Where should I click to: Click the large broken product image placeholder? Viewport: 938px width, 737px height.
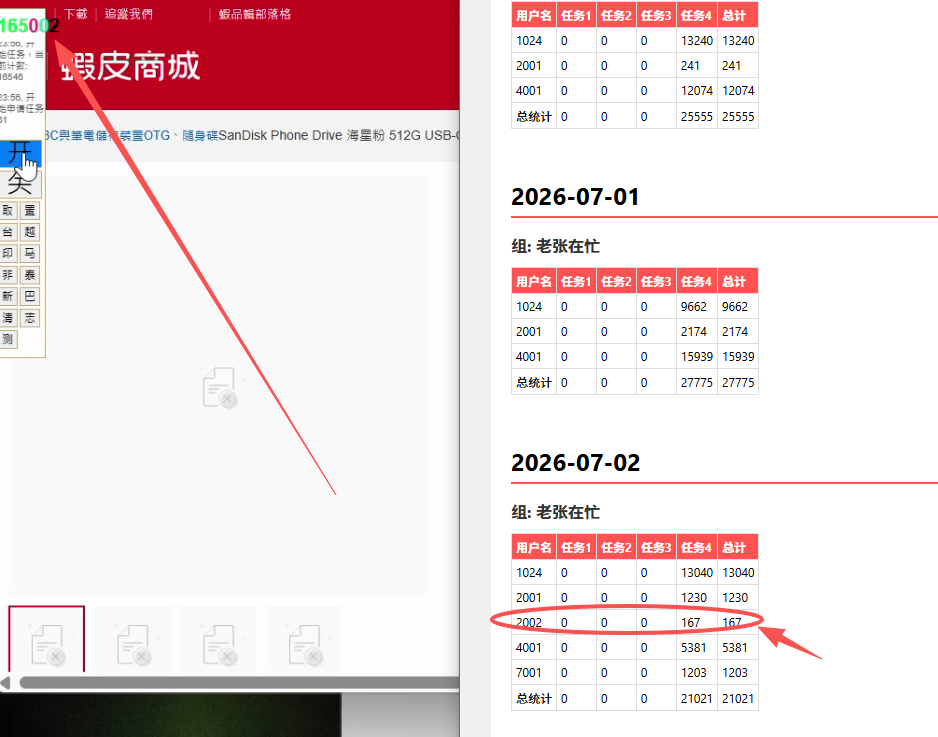(219, 386)
